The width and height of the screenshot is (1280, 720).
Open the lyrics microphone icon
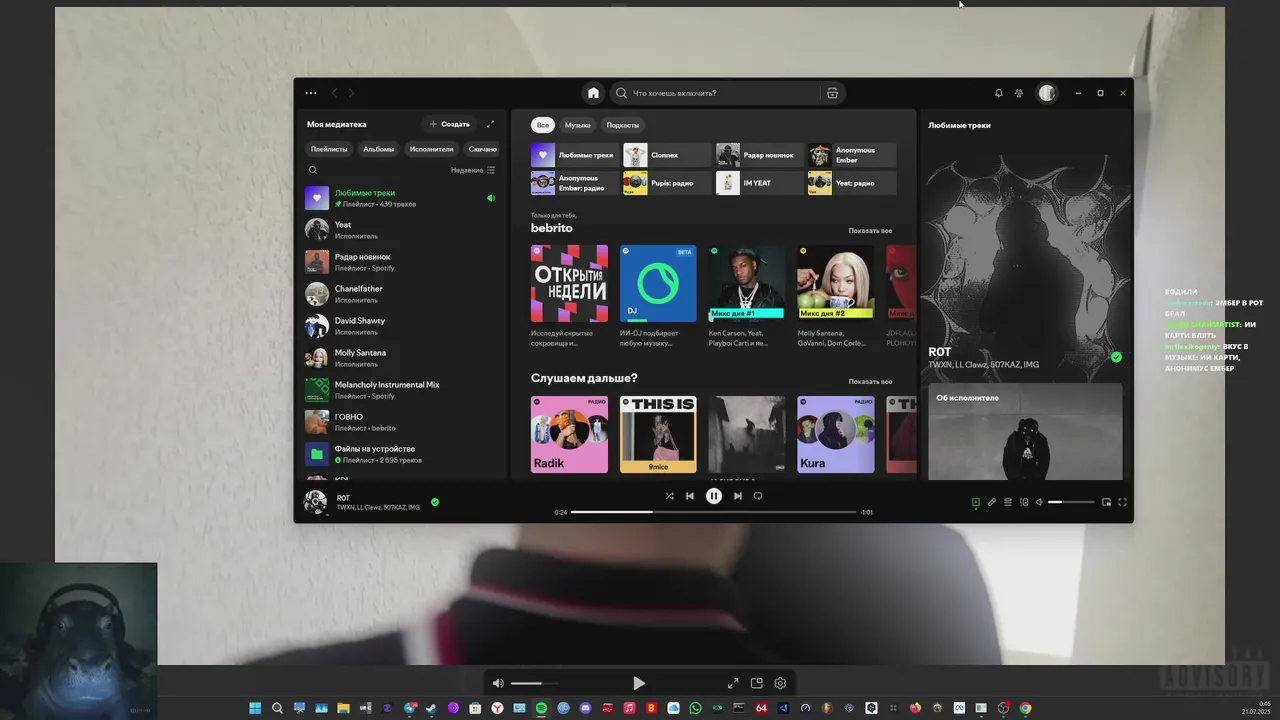point(992,502)
